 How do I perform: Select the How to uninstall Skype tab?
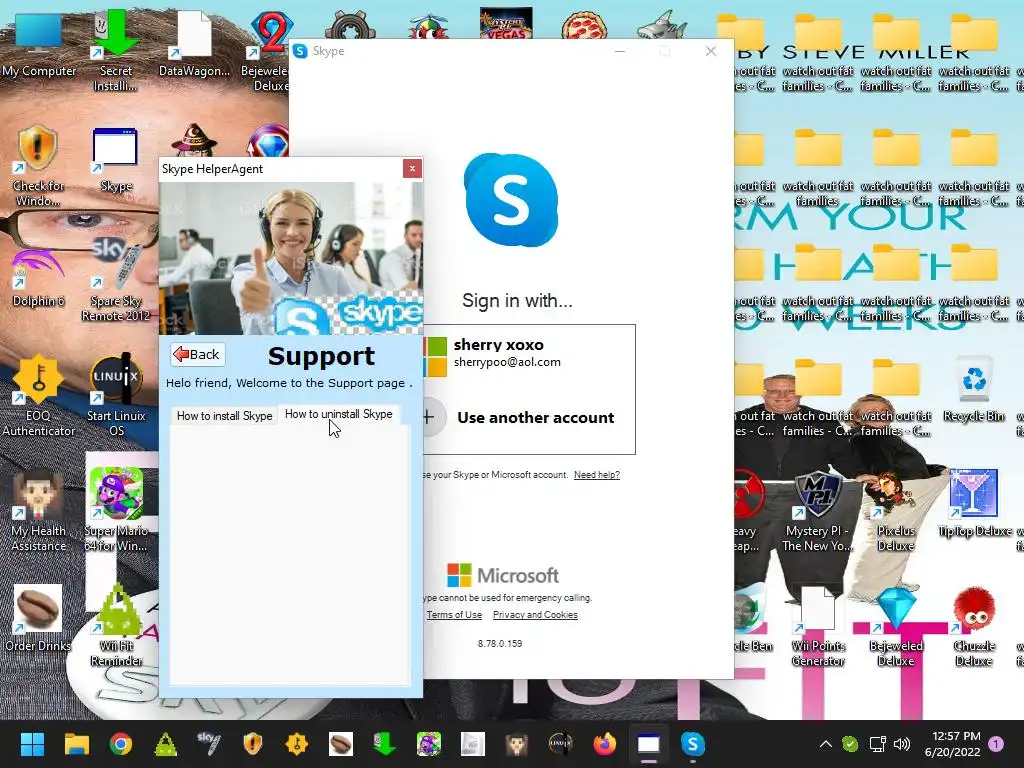pos(339,414)
